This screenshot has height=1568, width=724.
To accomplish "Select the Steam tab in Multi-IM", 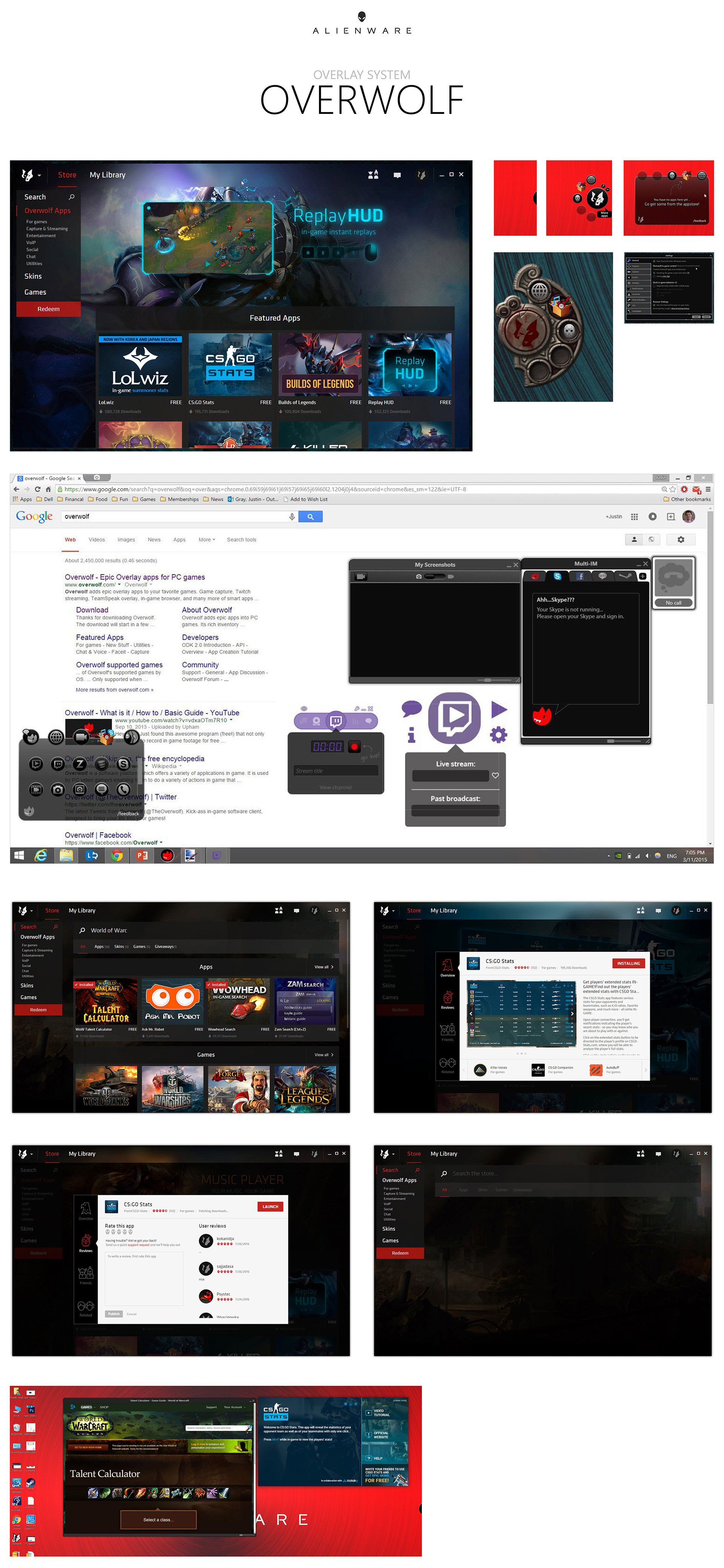I will click(x=625, y=576).
